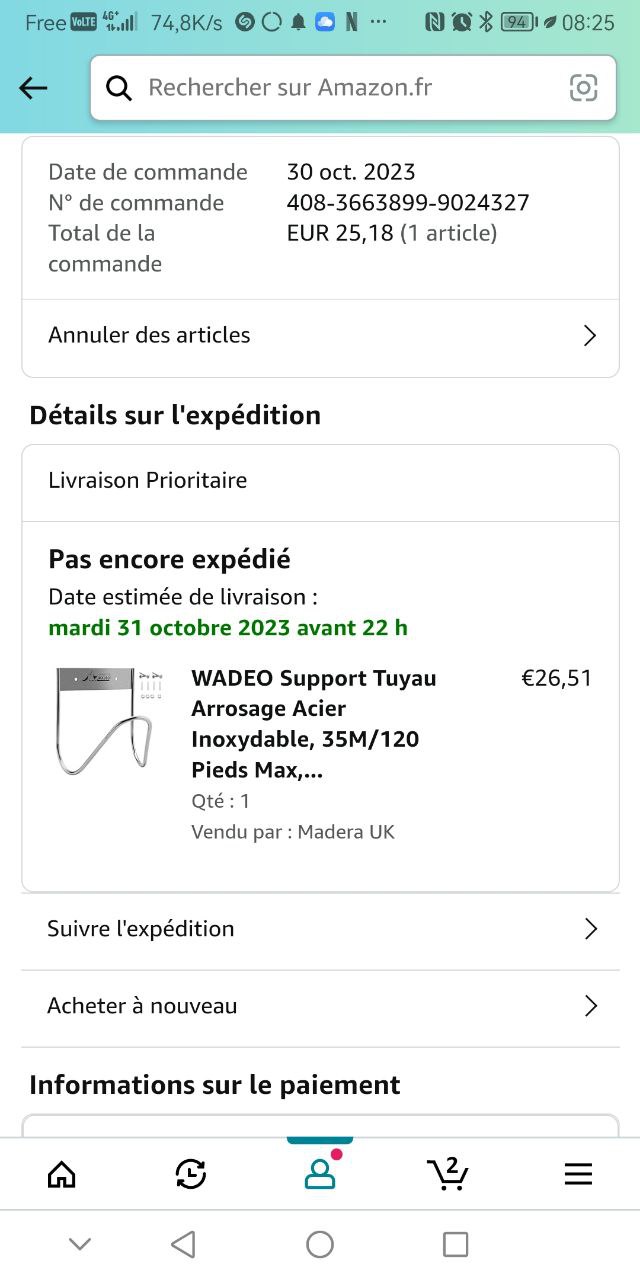Tap the search magnifier icon
The height and width of the screenshot is (1280, 640).
119,88
